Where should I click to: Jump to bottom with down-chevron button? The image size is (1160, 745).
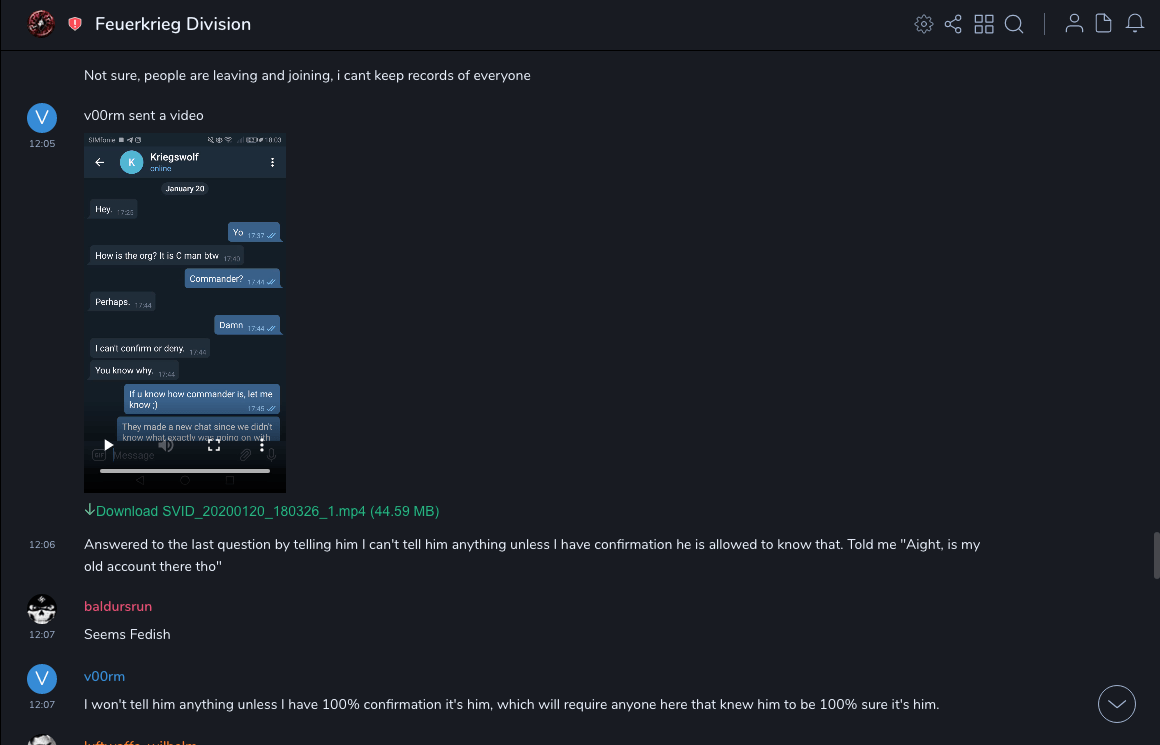(x=1117, y=704)
